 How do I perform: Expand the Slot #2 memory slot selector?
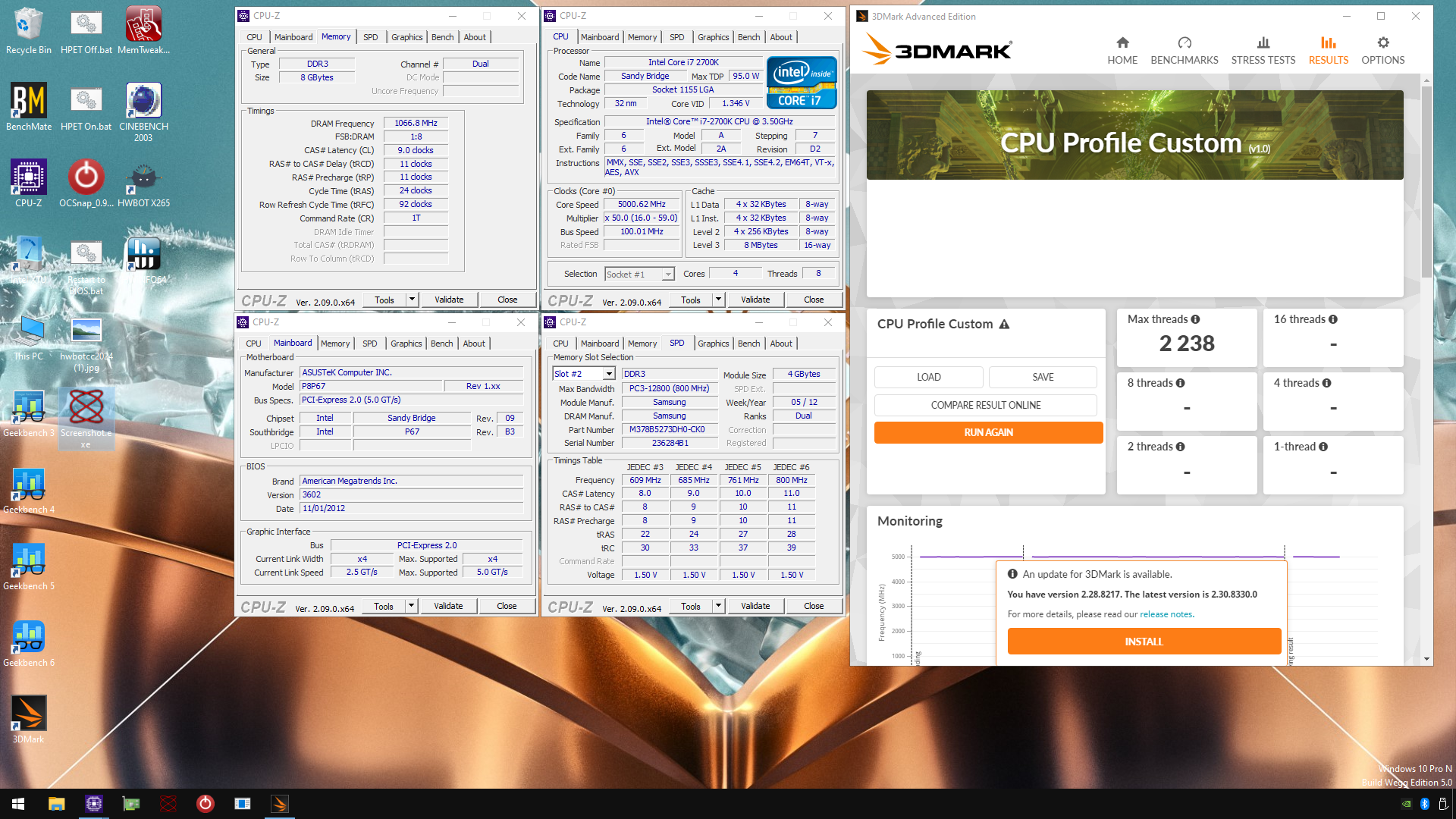(609, 374)
